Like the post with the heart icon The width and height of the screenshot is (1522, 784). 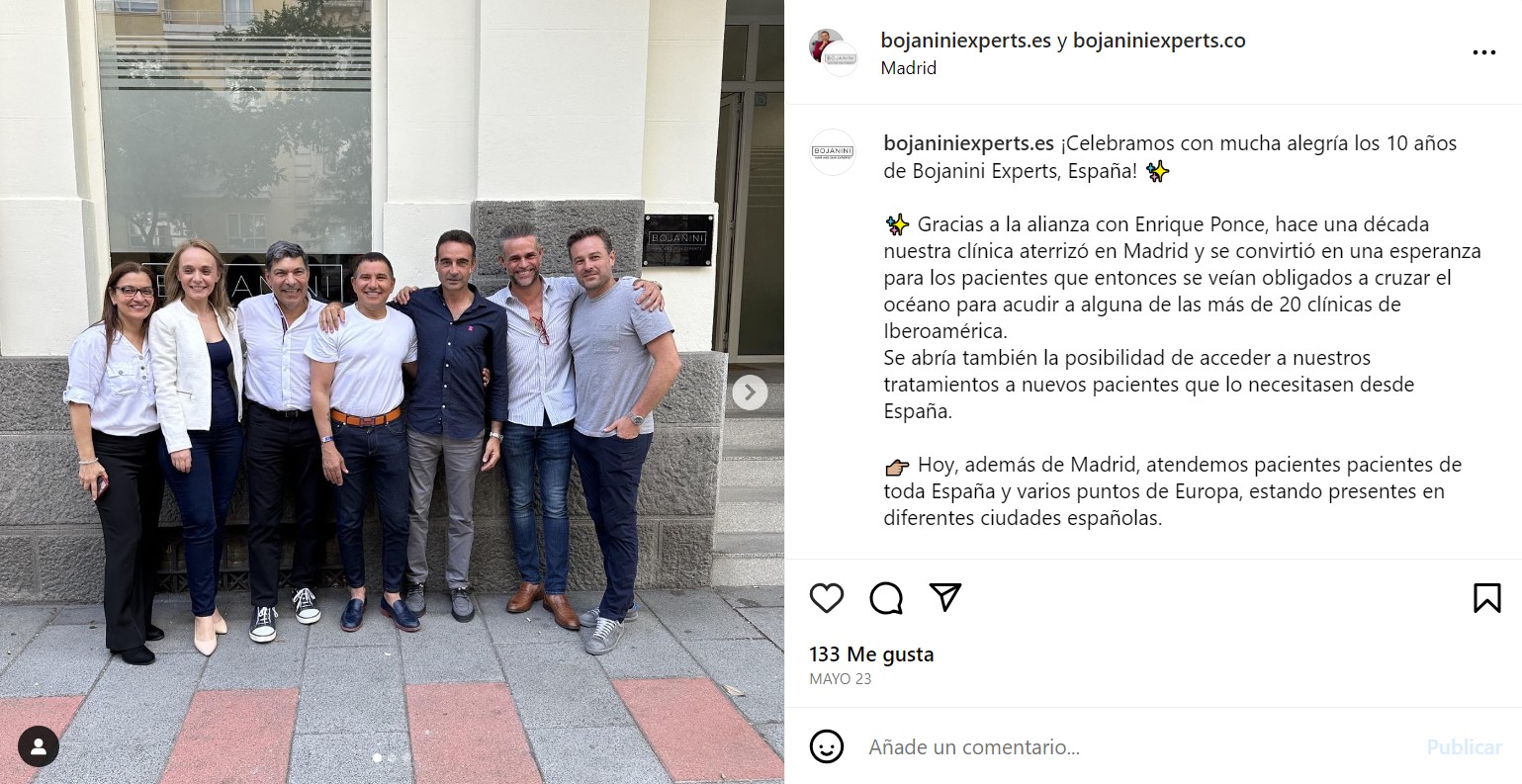(827, 598)
